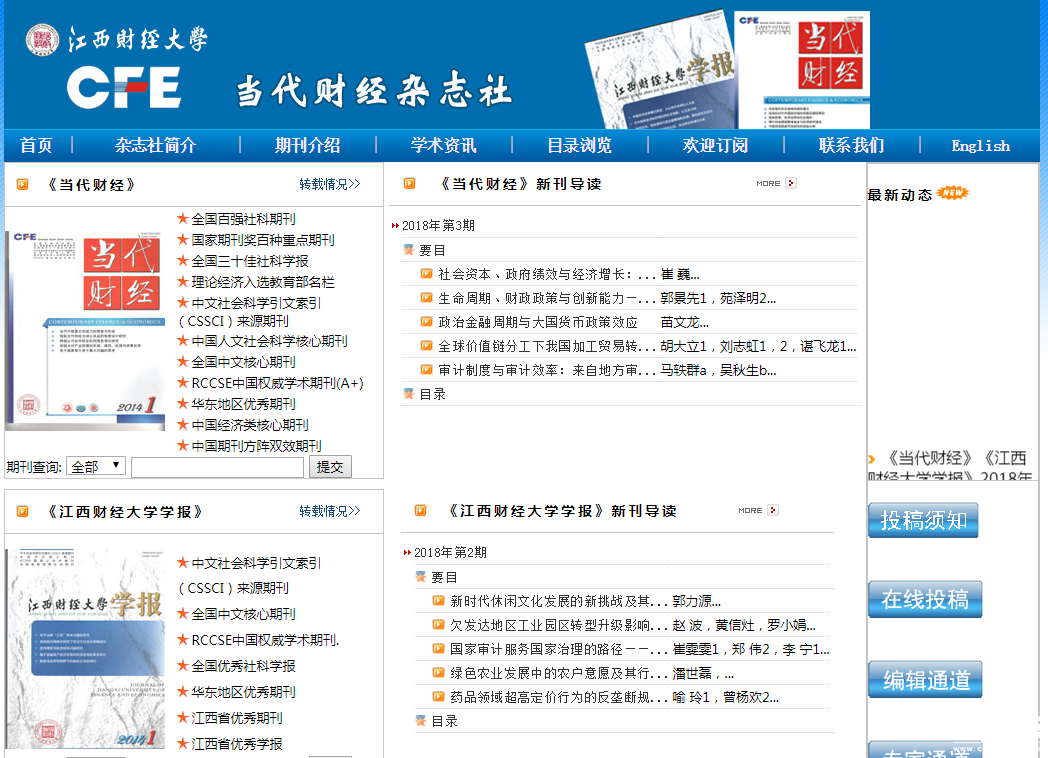Viewport: 1048px width, 758px height.
Task: Click the 投稿须知 button
Action: [x=923, y=520]
